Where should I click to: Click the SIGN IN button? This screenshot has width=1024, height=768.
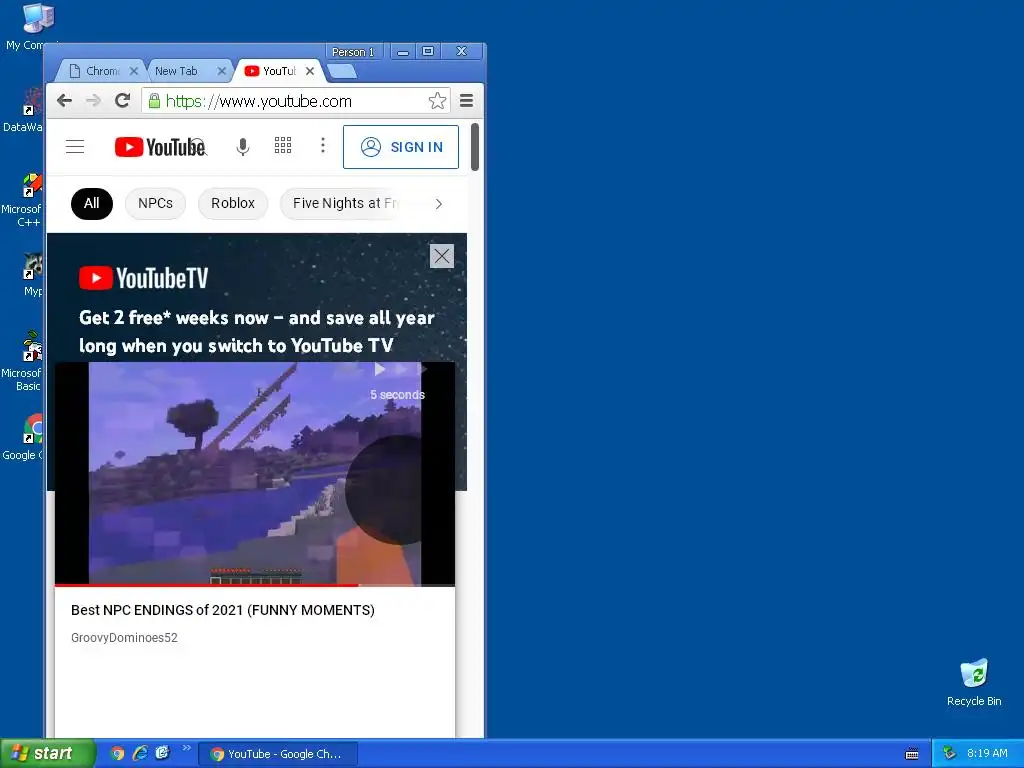tap(401, 147)
